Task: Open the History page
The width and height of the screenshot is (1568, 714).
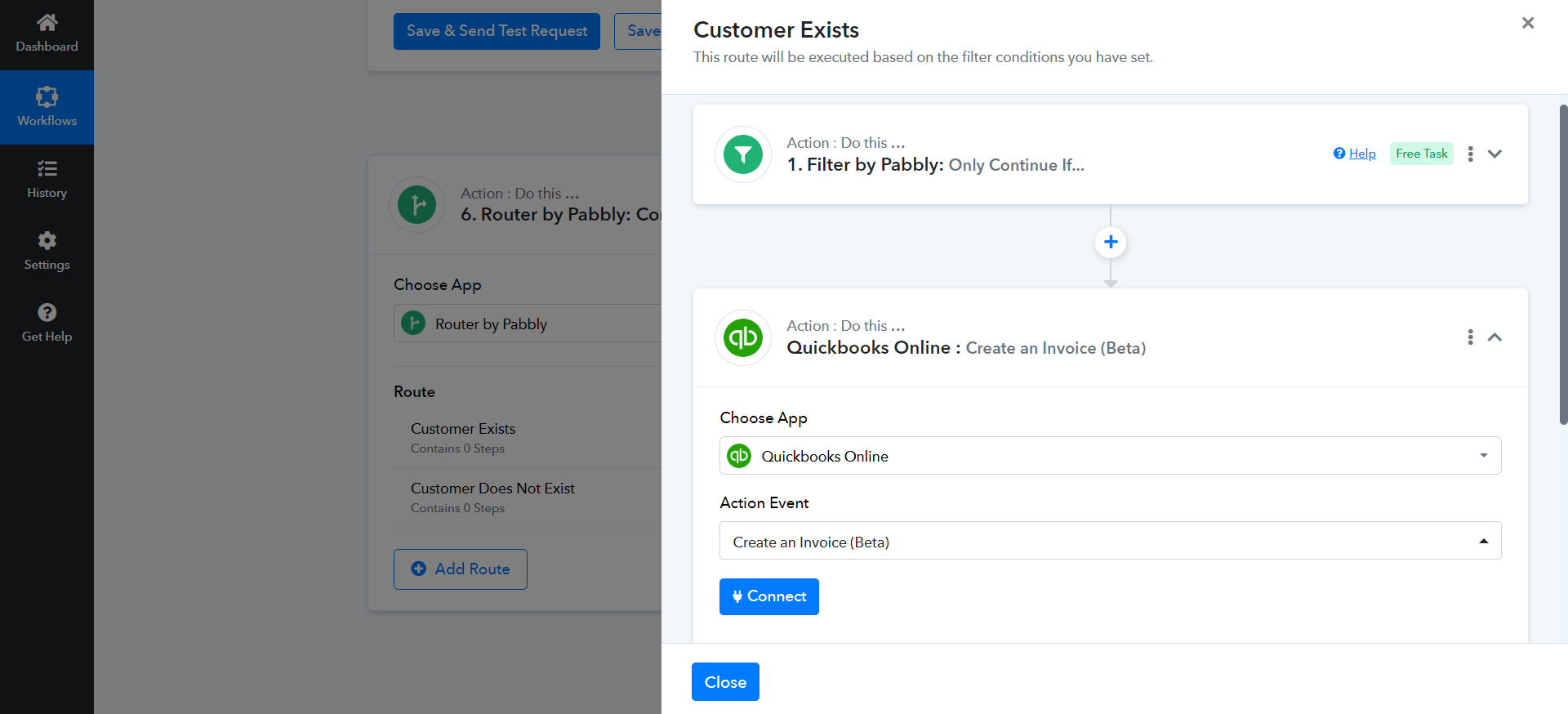Action: click(x=47, y=180)
